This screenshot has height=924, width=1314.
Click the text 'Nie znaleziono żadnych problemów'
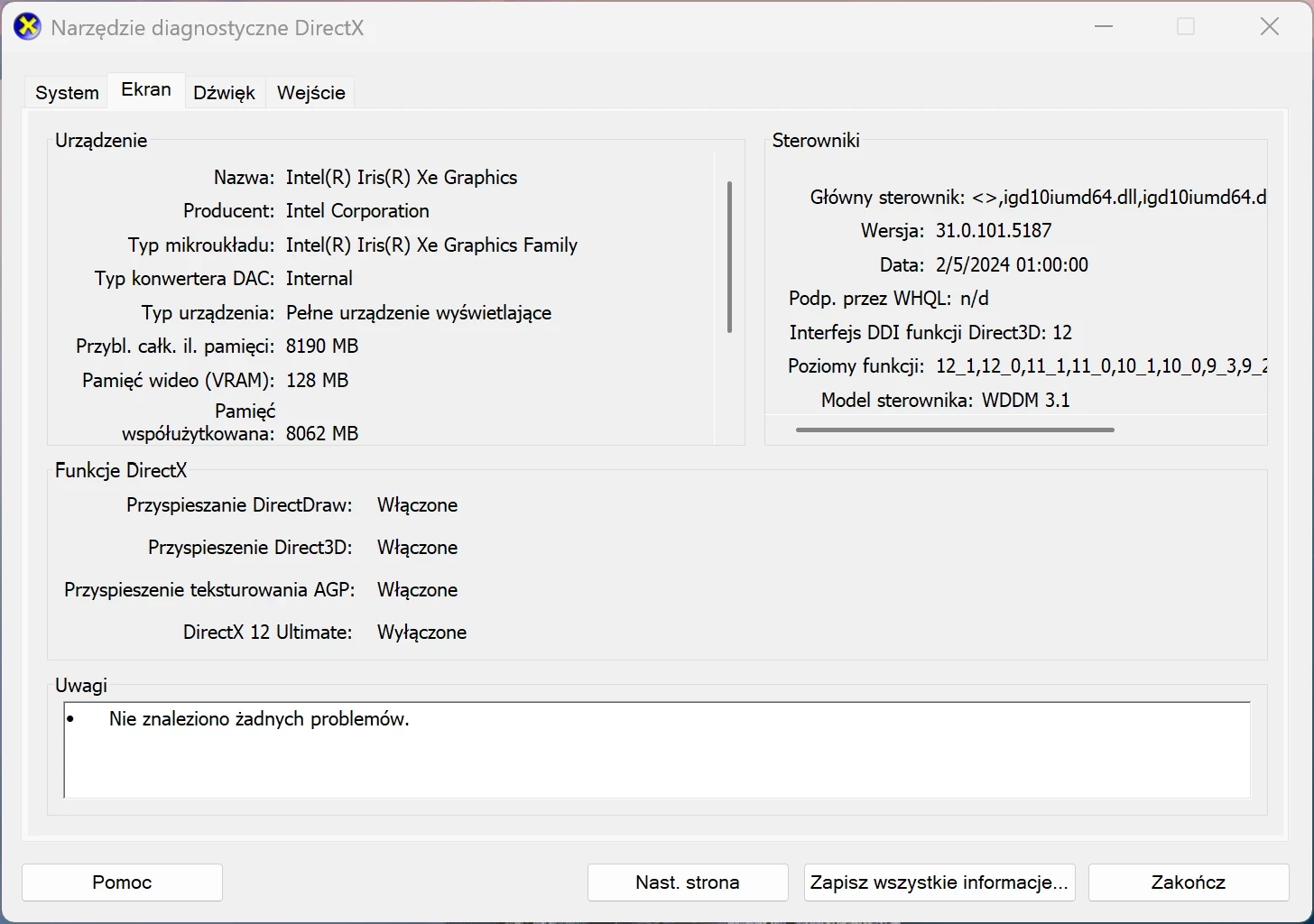point(258,718)
